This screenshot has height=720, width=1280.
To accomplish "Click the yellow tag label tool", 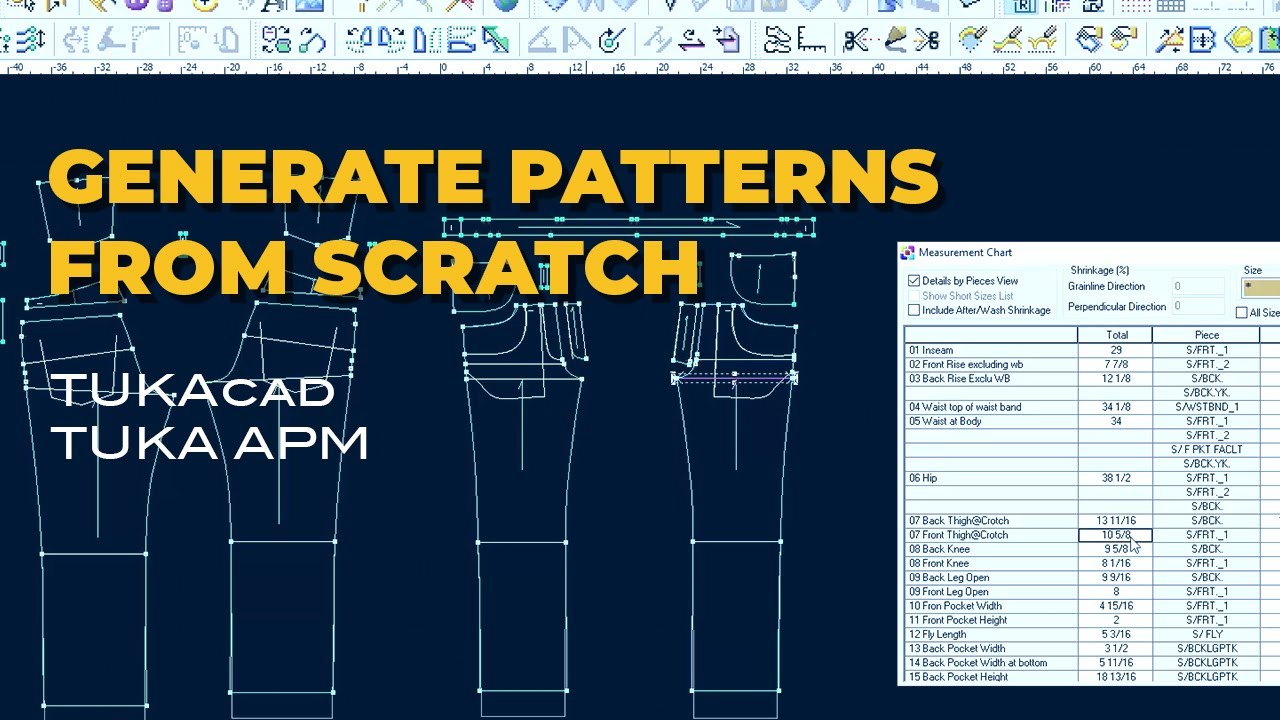I will pos(1122,40).
